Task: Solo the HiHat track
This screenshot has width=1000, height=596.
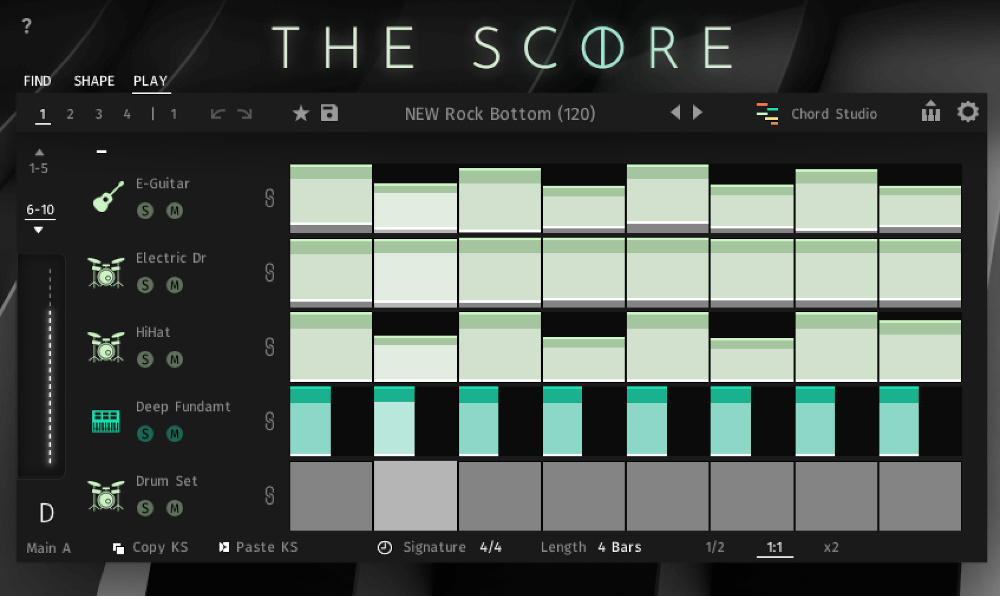Action: point(145,360)
